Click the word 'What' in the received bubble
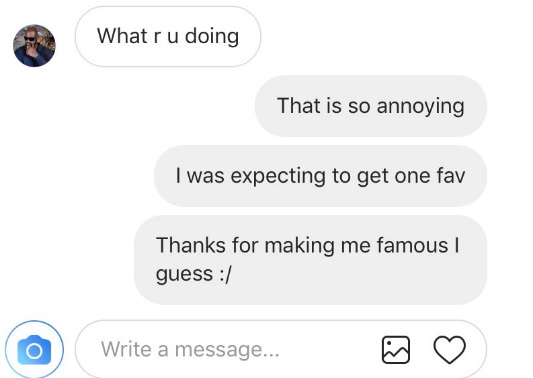 click(x=122, y=36)
